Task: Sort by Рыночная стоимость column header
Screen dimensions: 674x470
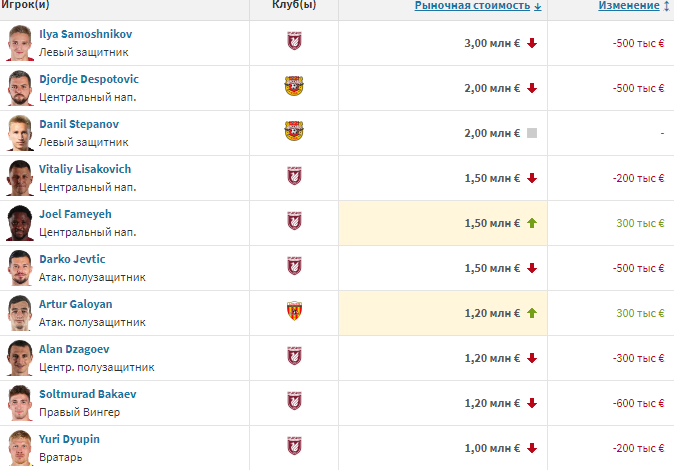Action: tap(477, 6)
